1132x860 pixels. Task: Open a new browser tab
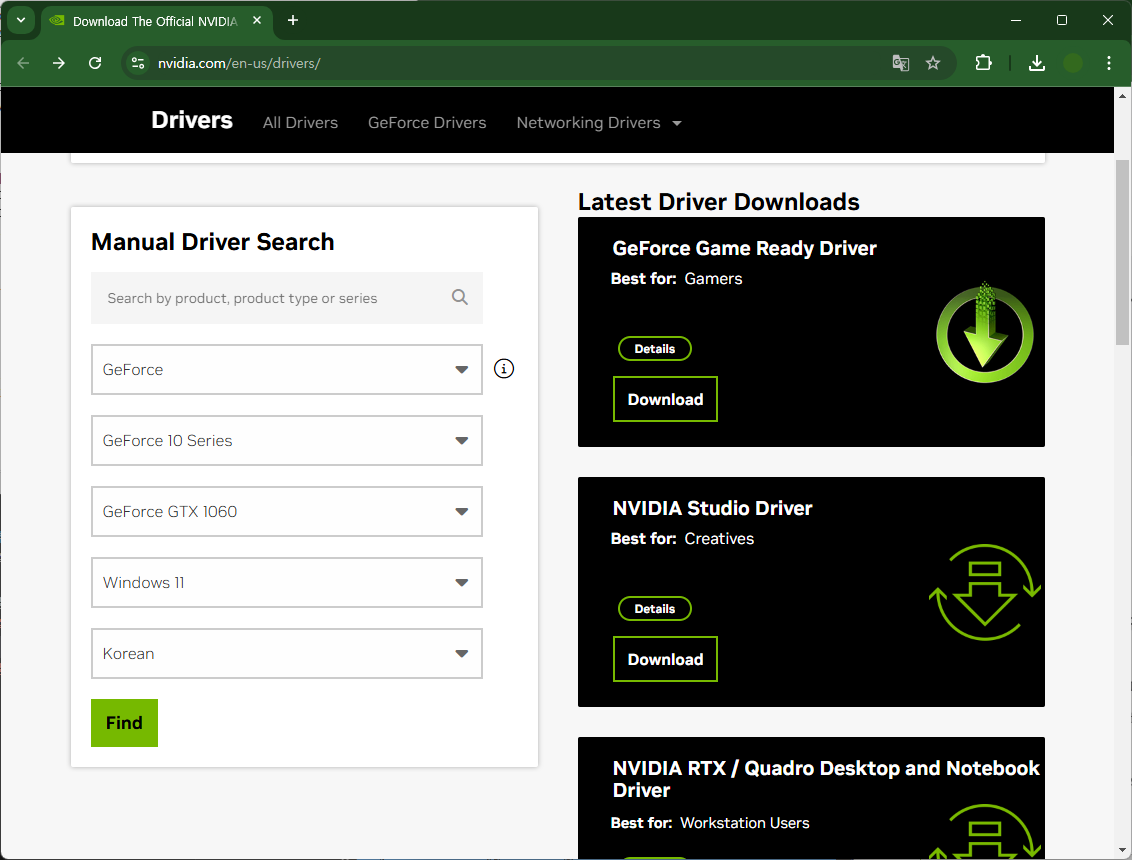coord(292,20)
